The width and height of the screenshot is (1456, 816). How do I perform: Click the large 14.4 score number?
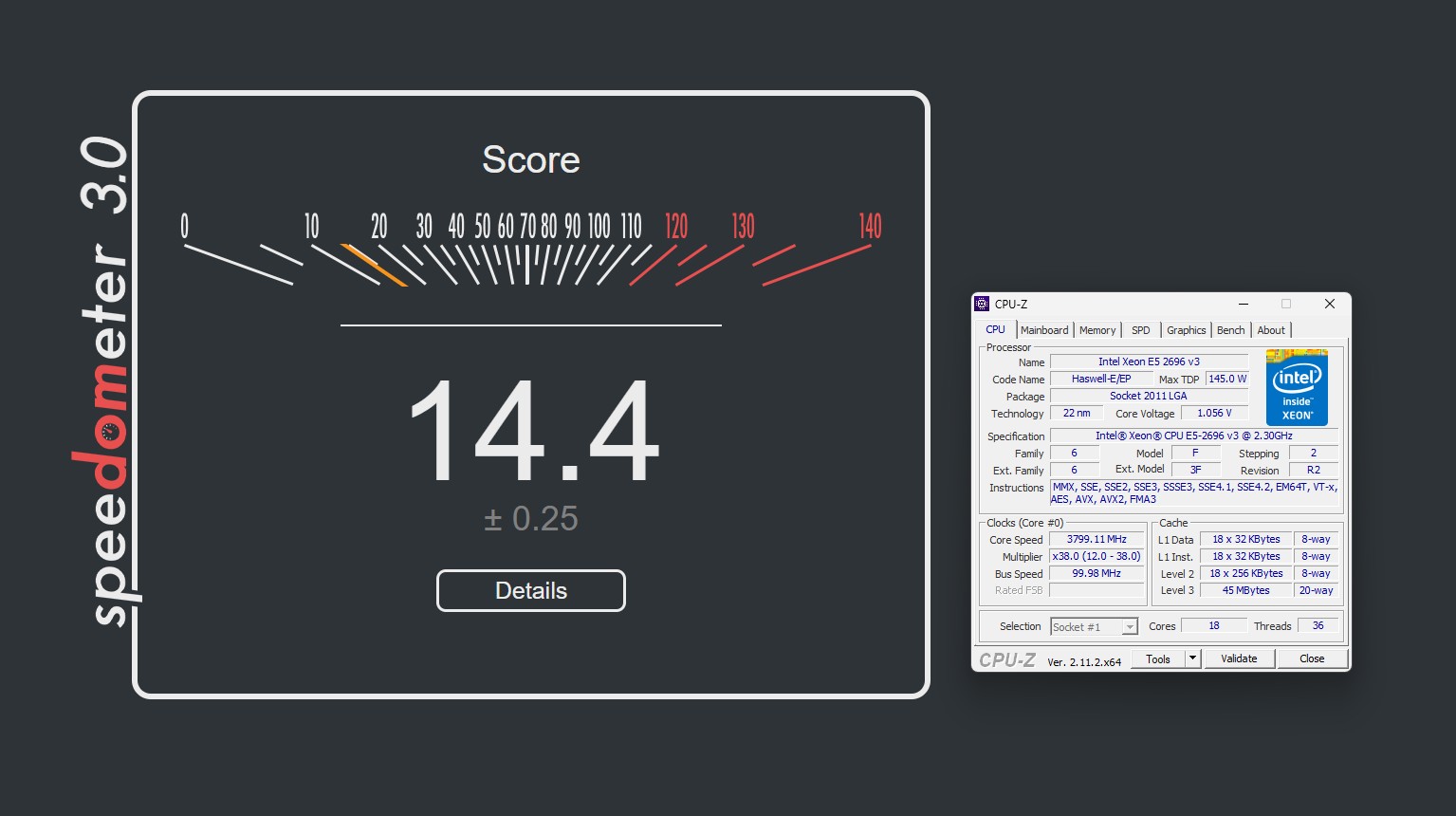[533, 431]
